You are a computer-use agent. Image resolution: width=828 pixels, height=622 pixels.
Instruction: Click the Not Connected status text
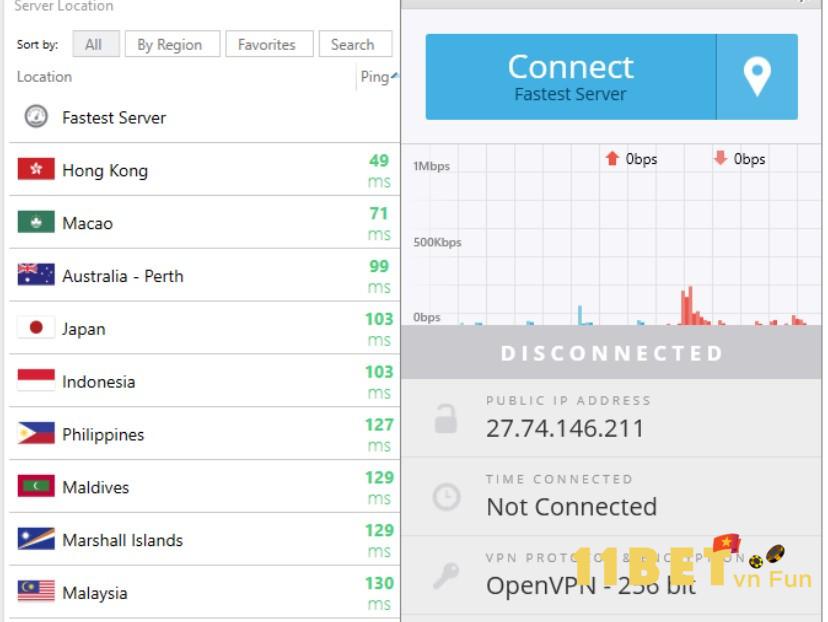pos(571,507)
